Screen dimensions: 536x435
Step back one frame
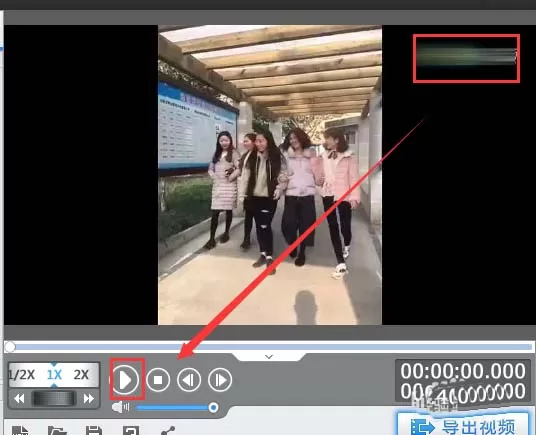pyautogui.click(x=189, y=380)
